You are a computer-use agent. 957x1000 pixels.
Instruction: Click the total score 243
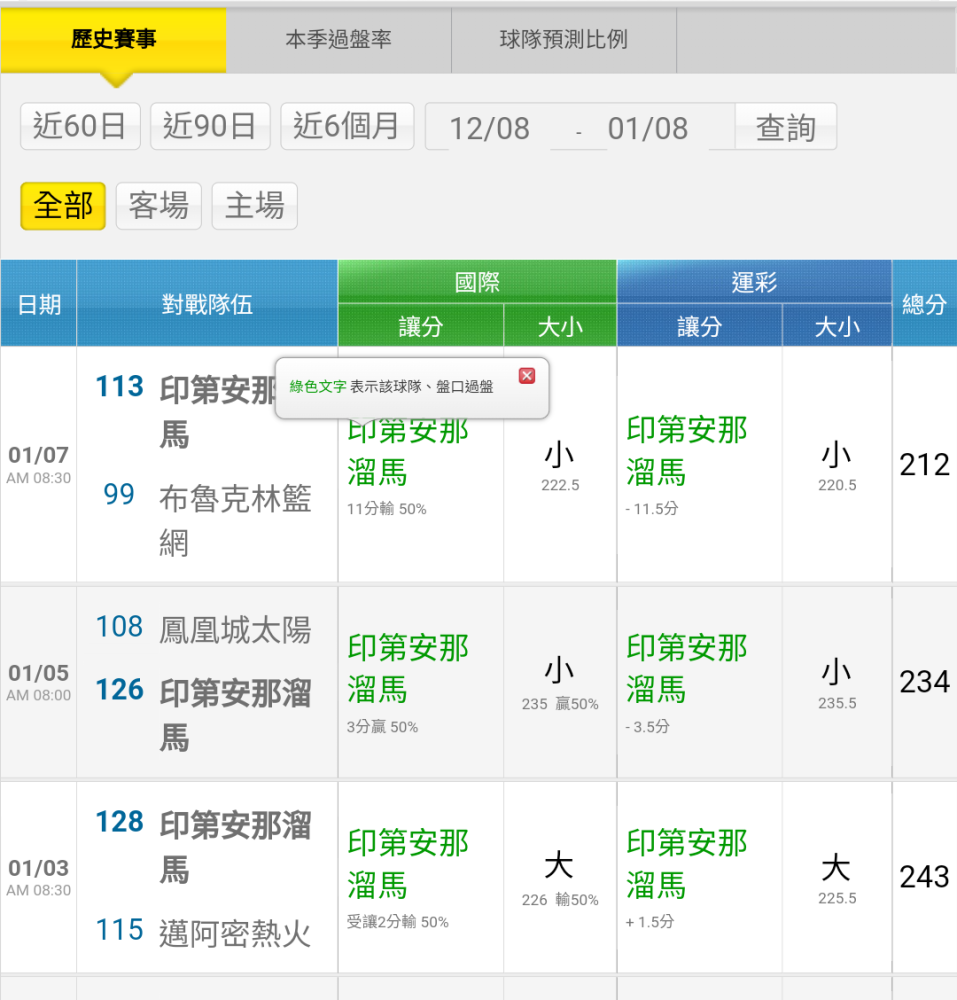[x=924, y=877]
